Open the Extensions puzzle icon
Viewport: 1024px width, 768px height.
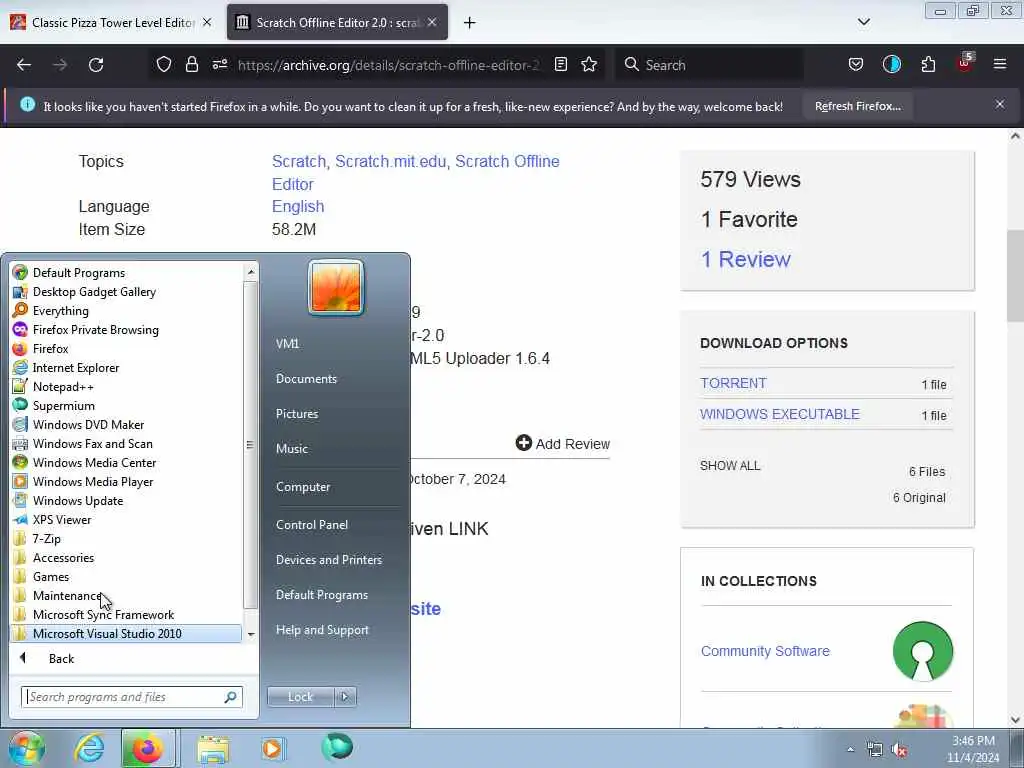point(928,64)
